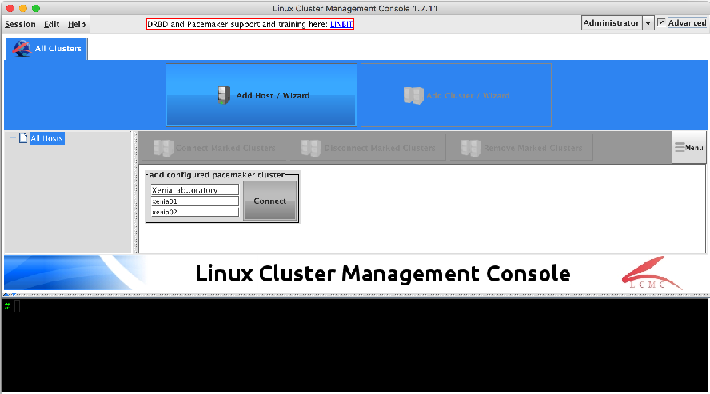The image size is (710, 394).
Task: Select All Hosts in the tree
Action: 47,138
